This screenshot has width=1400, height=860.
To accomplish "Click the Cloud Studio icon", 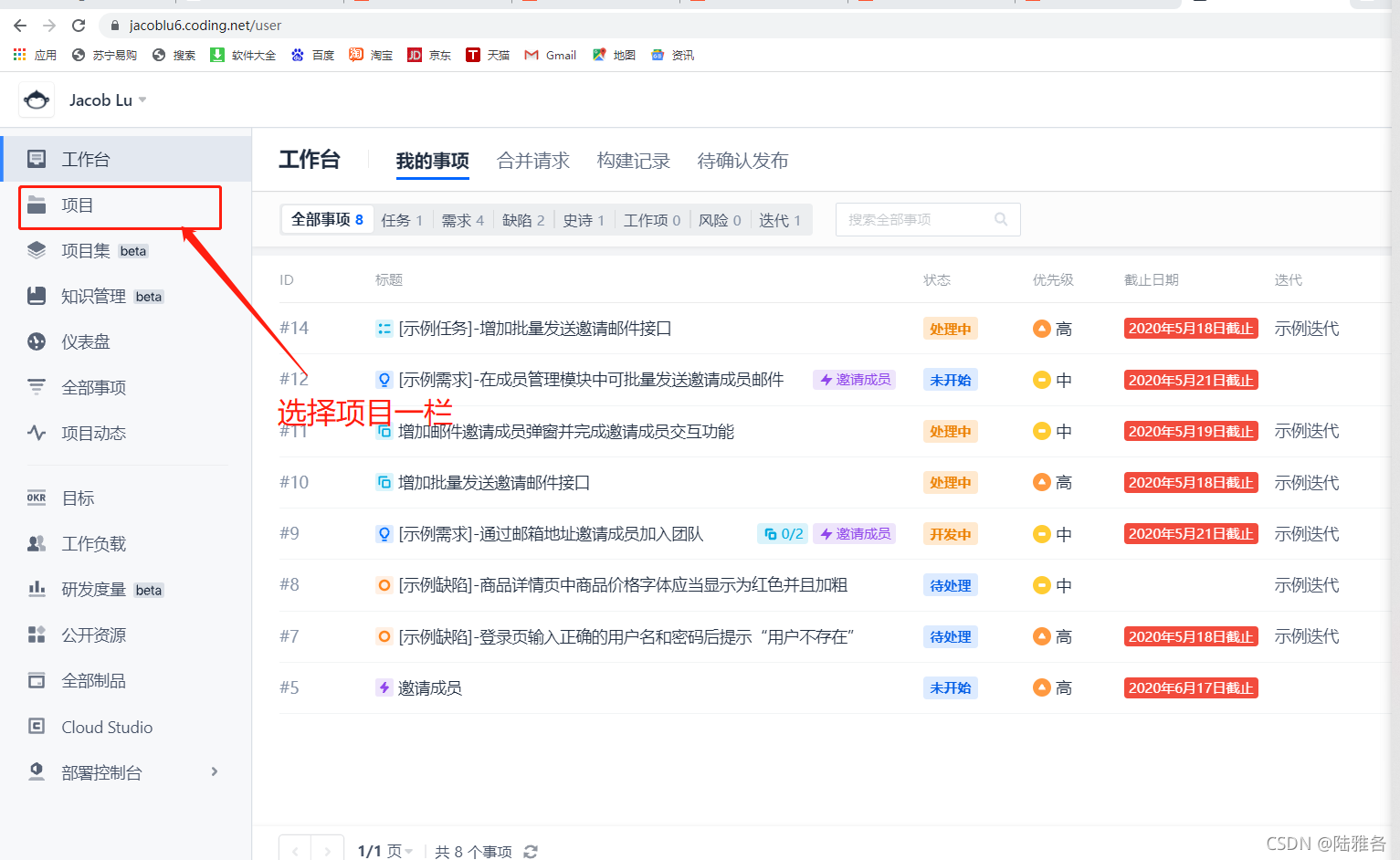I will pyautogui.click(x=37, y=727).
